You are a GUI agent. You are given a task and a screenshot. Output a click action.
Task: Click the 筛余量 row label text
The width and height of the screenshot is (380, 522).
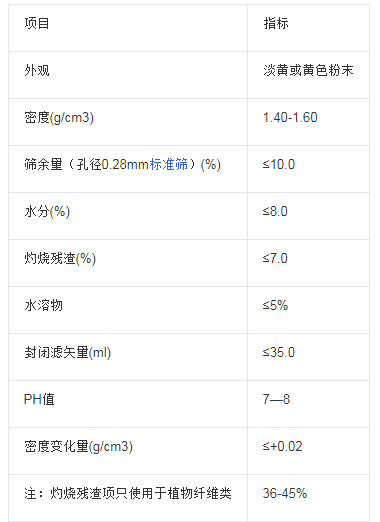(x=43, y=165)
